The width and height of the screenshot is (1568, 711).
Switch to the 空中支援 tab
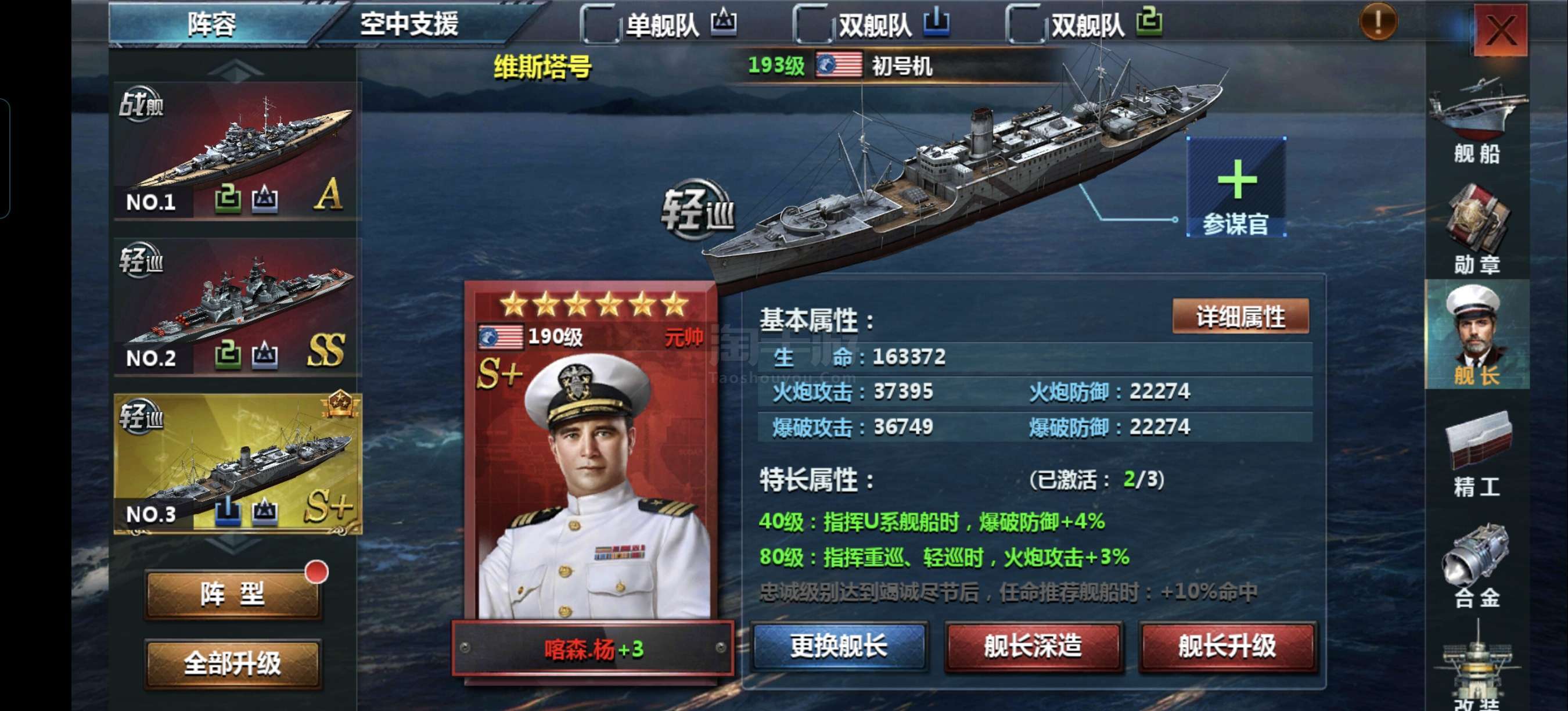(409, 24)
